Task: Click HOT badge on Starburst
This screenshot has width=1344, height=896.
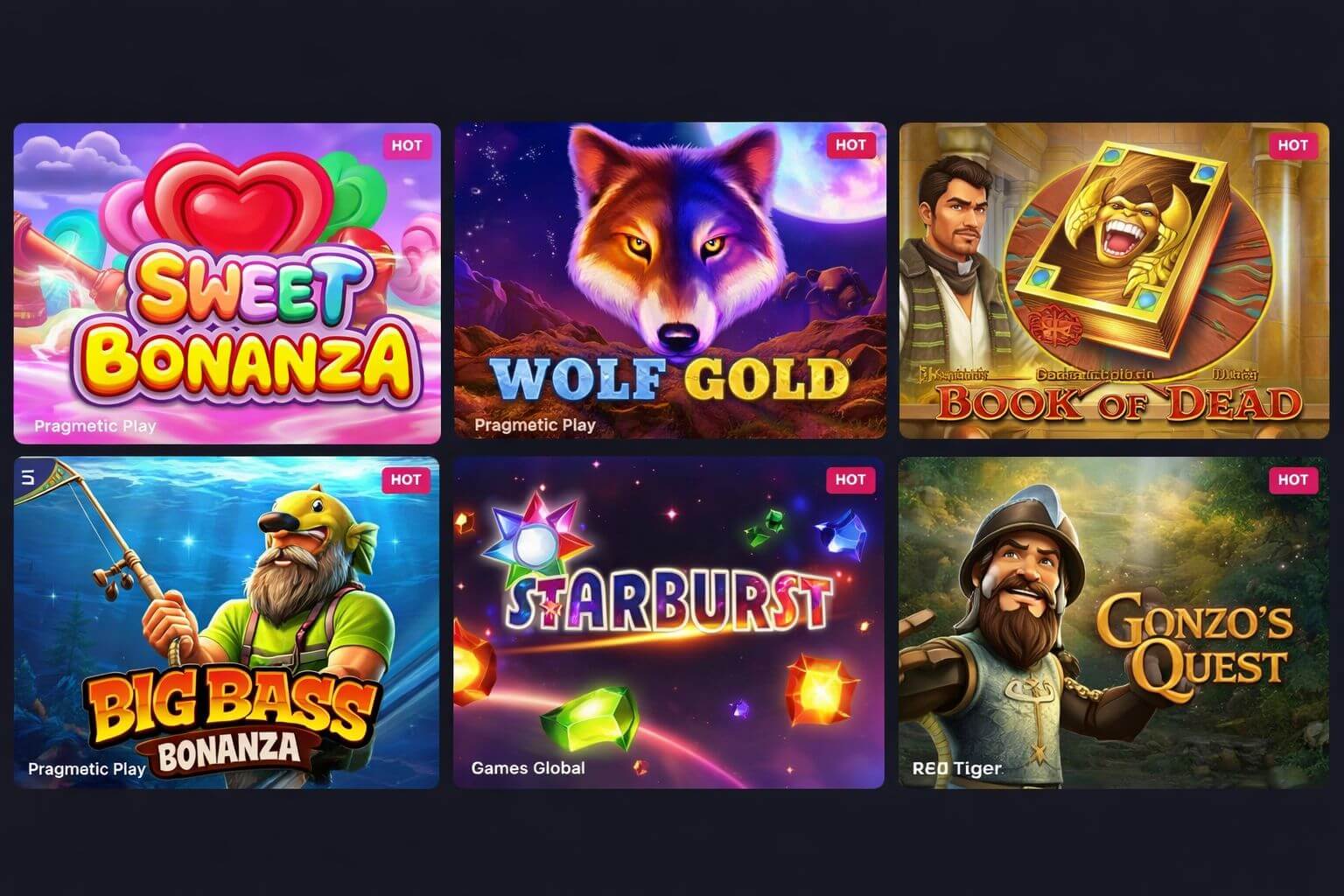Action: 850,479
